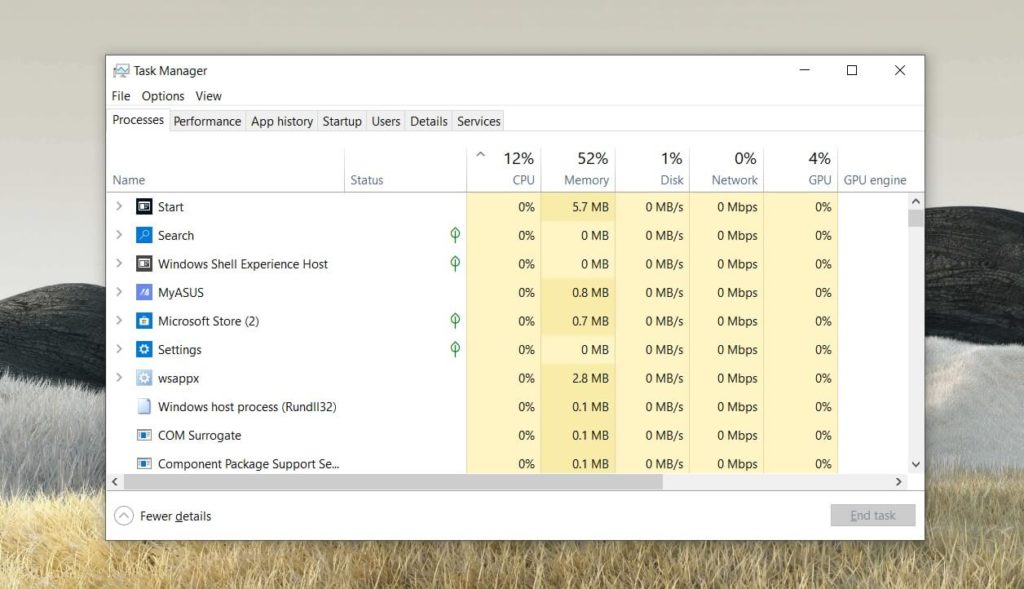Image resolution: width=1024 pixels, height=589 pixels.
Task: Collapse the Fewer details panel
Action: 124,515
